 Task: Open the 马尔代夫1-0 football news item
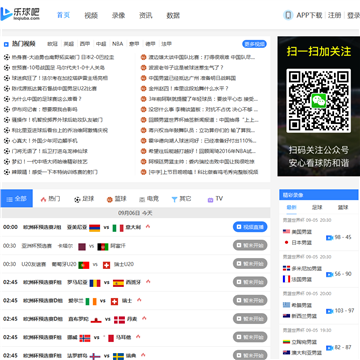pos(58,68)
